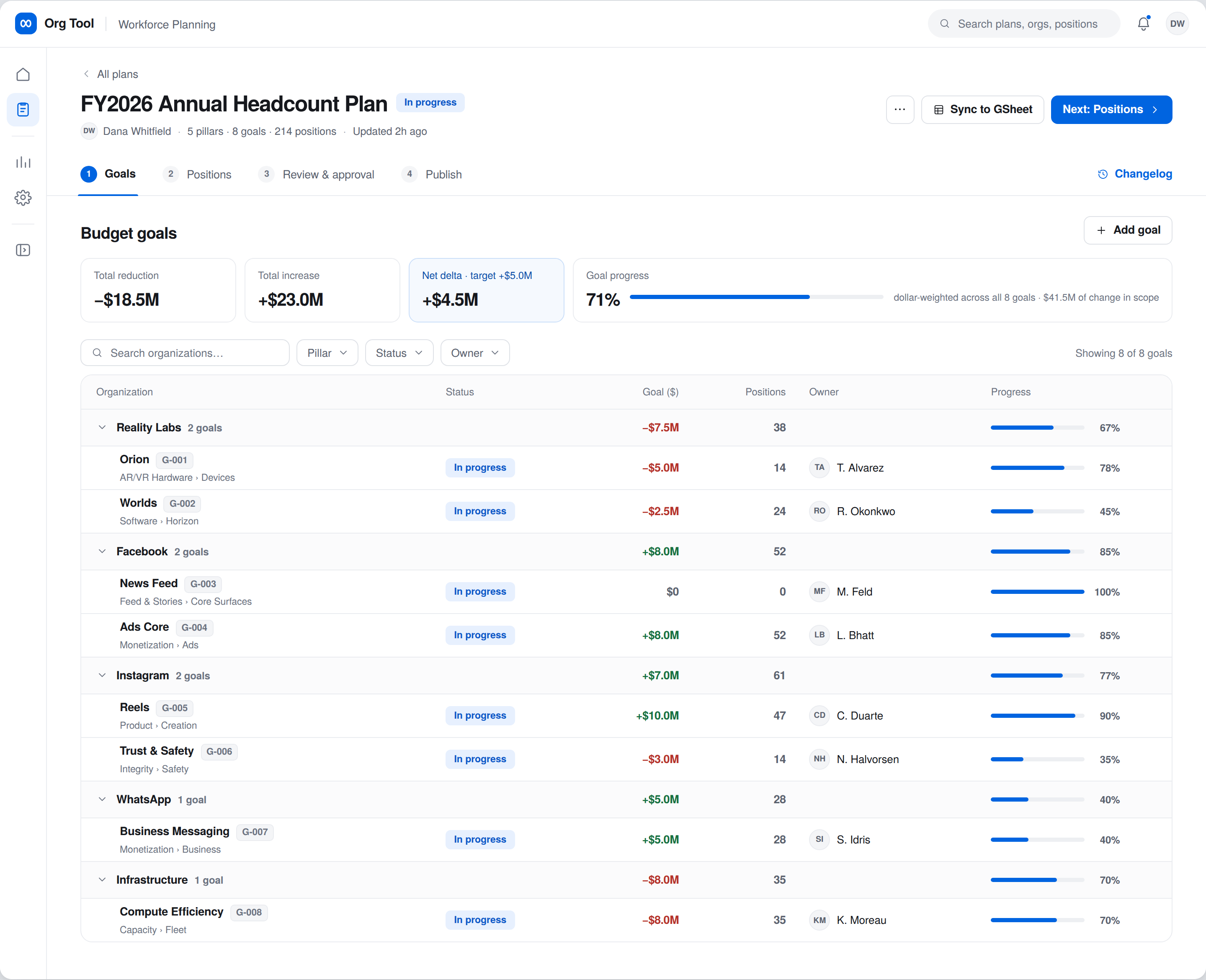1206x980 pixels.
Task: Click N. Halvorsen's NH avatar
Action: click(819, 759)
